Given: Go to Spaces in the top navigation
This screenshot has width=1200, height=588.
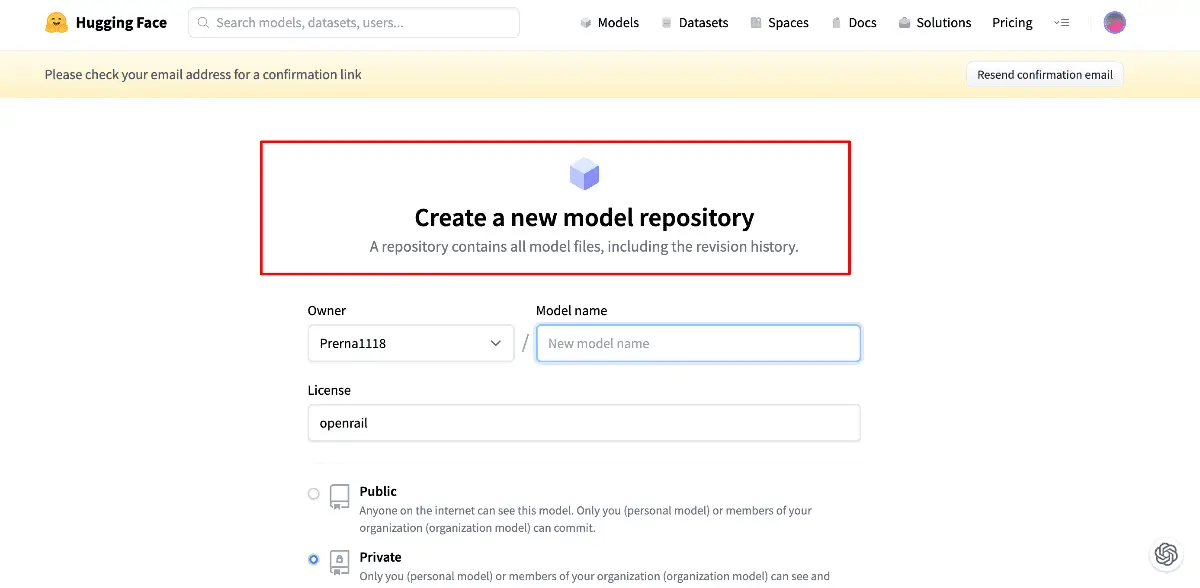Looking at the screenshot, I should (779, 22).
